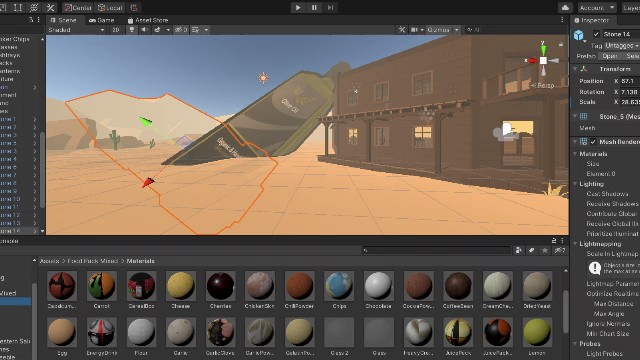This screenshot has height=360, width=640.
Task: Toggle scene audio with the speaker icon
Action: [x=144, y=30]
